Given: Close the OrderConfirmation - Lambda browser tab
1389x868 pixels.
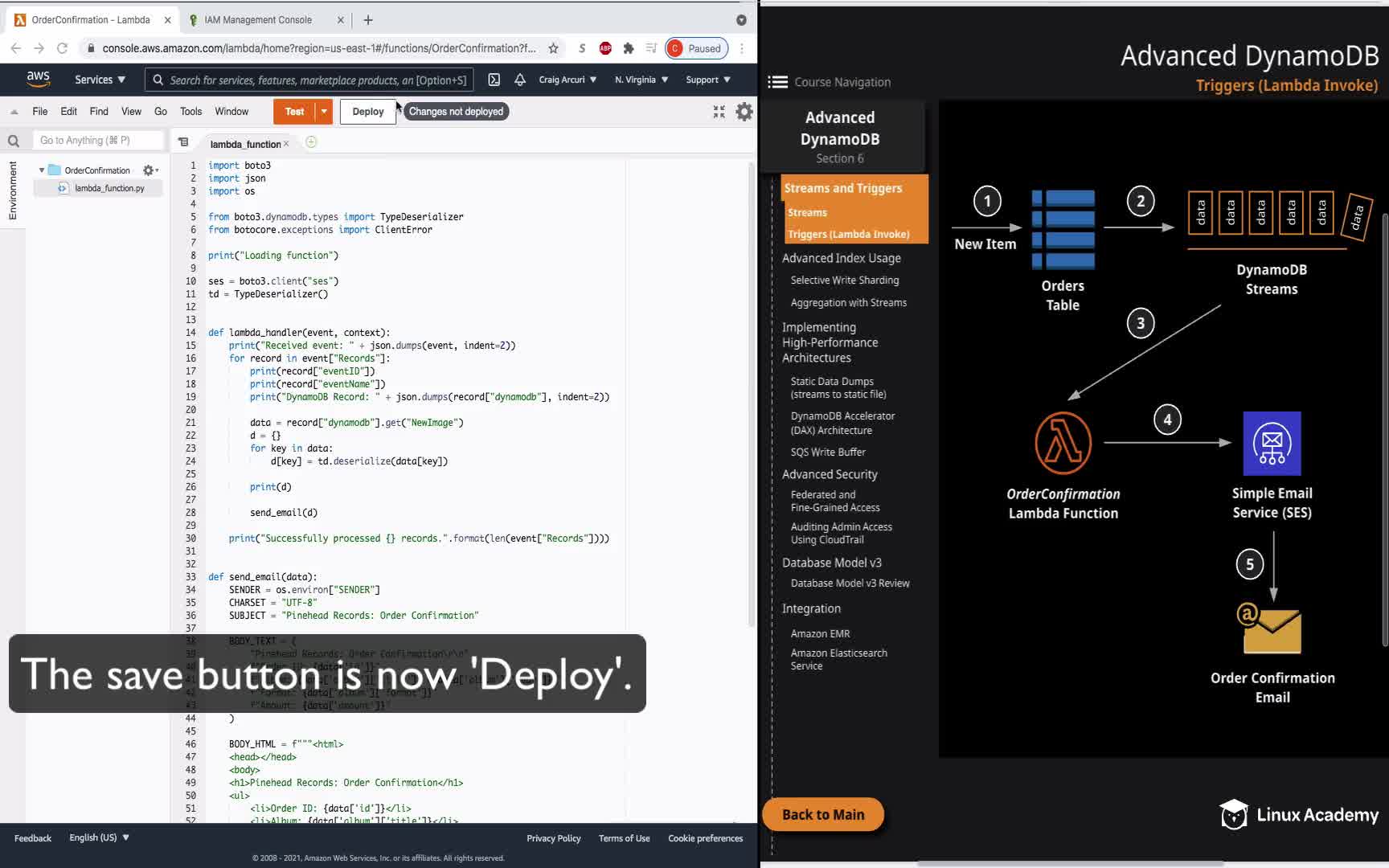Looking at the screenshot, I should (167, 20).
